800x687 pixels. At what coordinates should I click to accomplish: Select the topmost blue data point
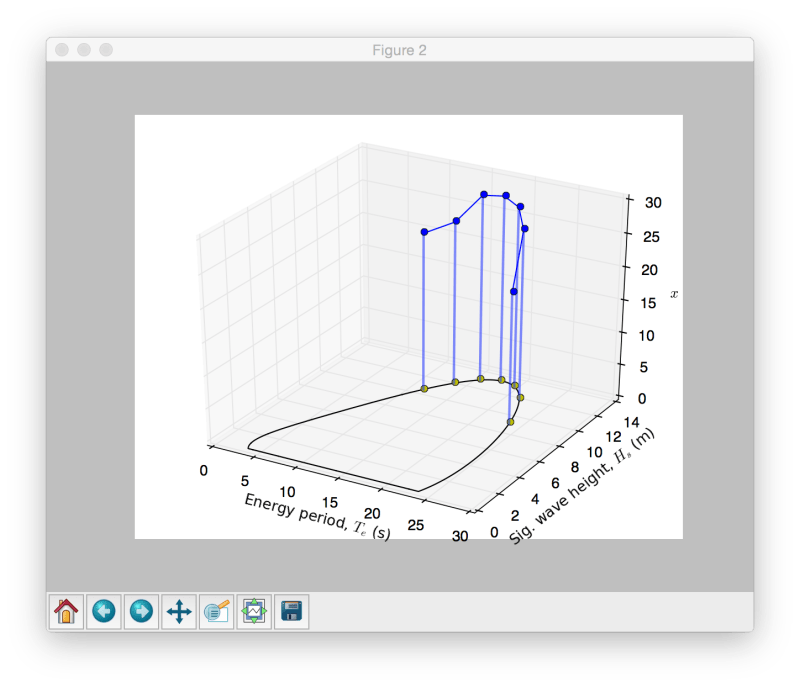pos(482,193)
